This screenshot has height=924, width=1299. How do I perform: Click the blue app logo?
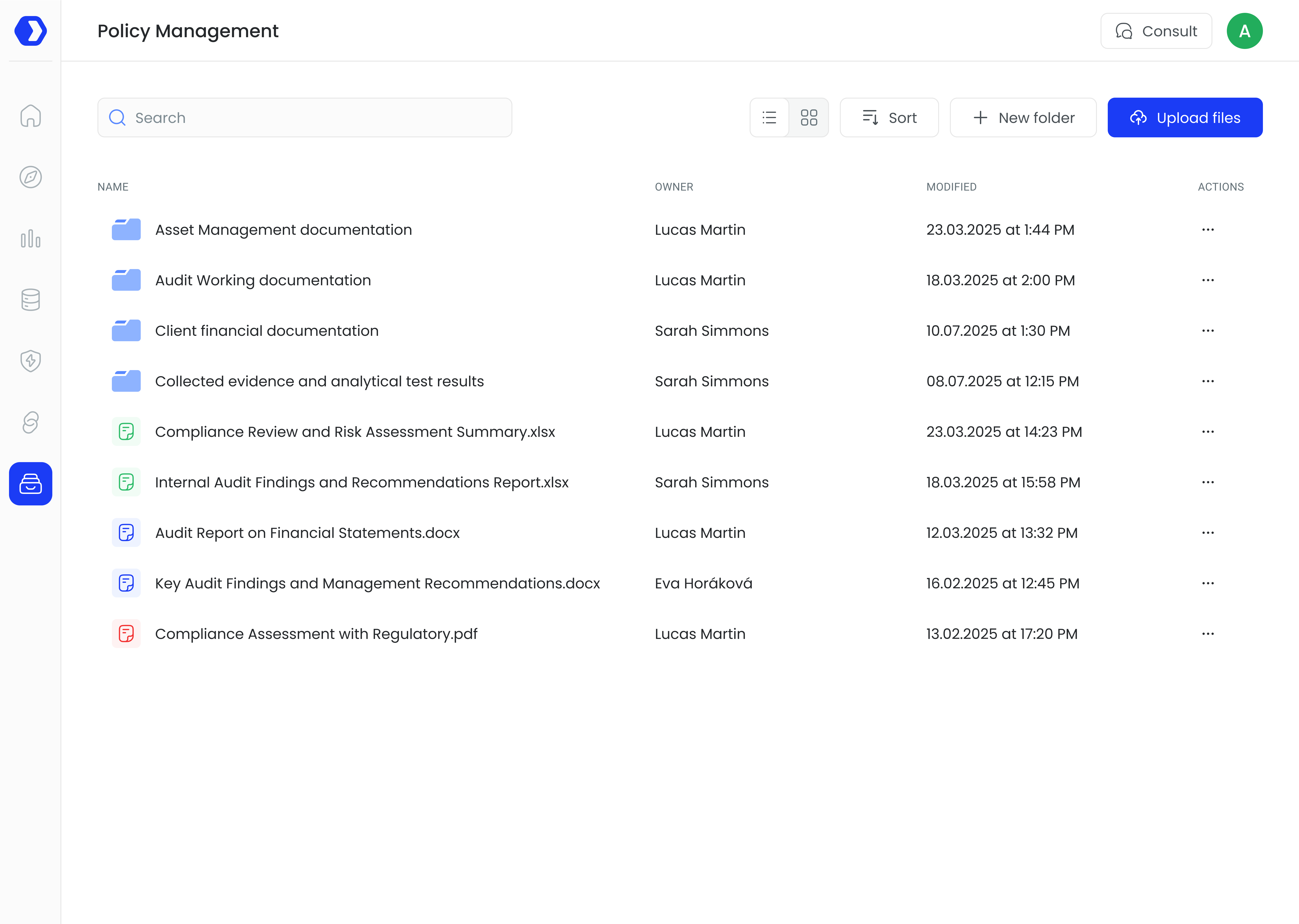tap(31, 31)
